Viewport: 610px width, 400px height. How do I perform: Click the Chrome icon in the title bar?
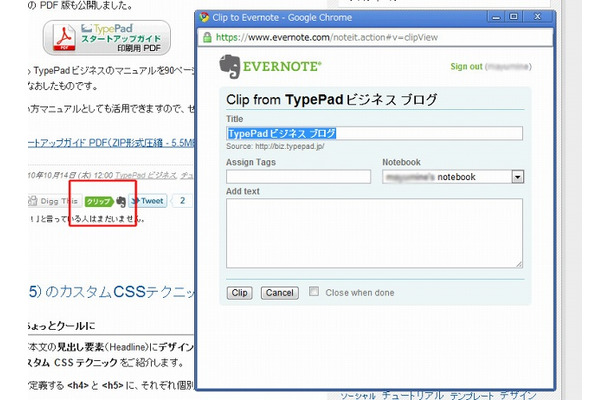[204, 18]
